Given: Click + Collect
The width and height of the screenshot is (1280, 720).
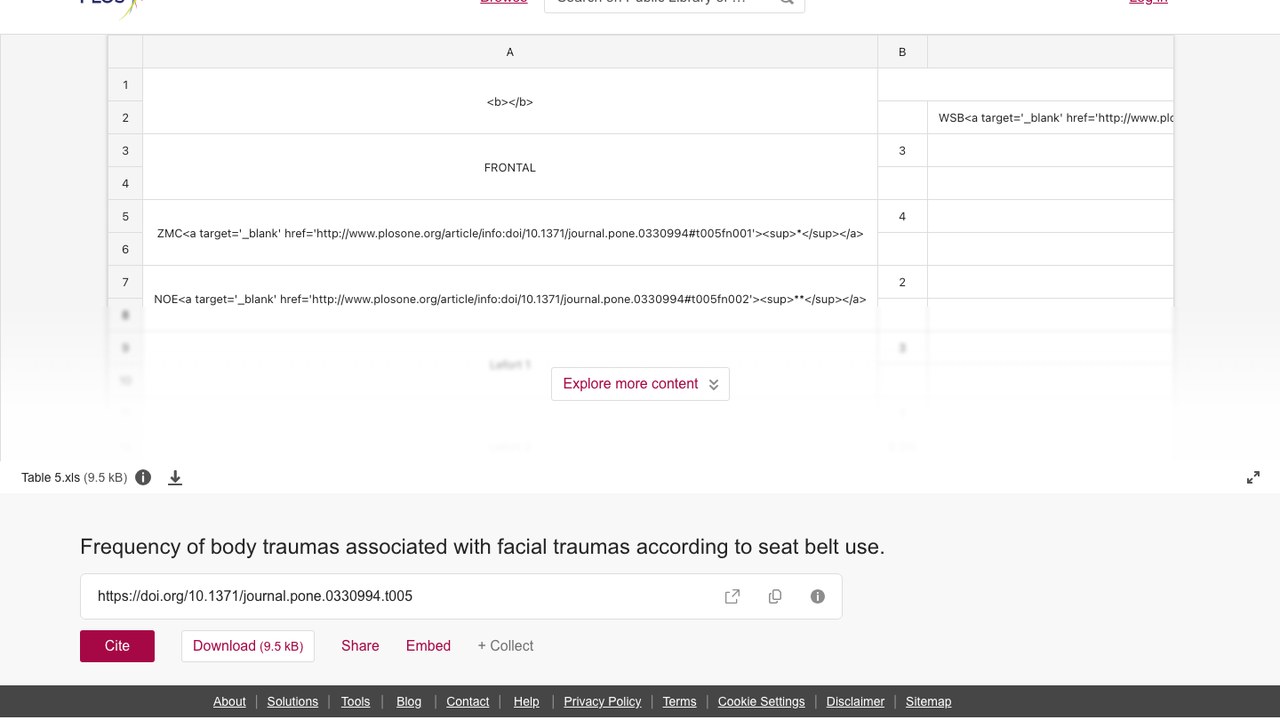Looking at the screenshot, I should point(505,646).
